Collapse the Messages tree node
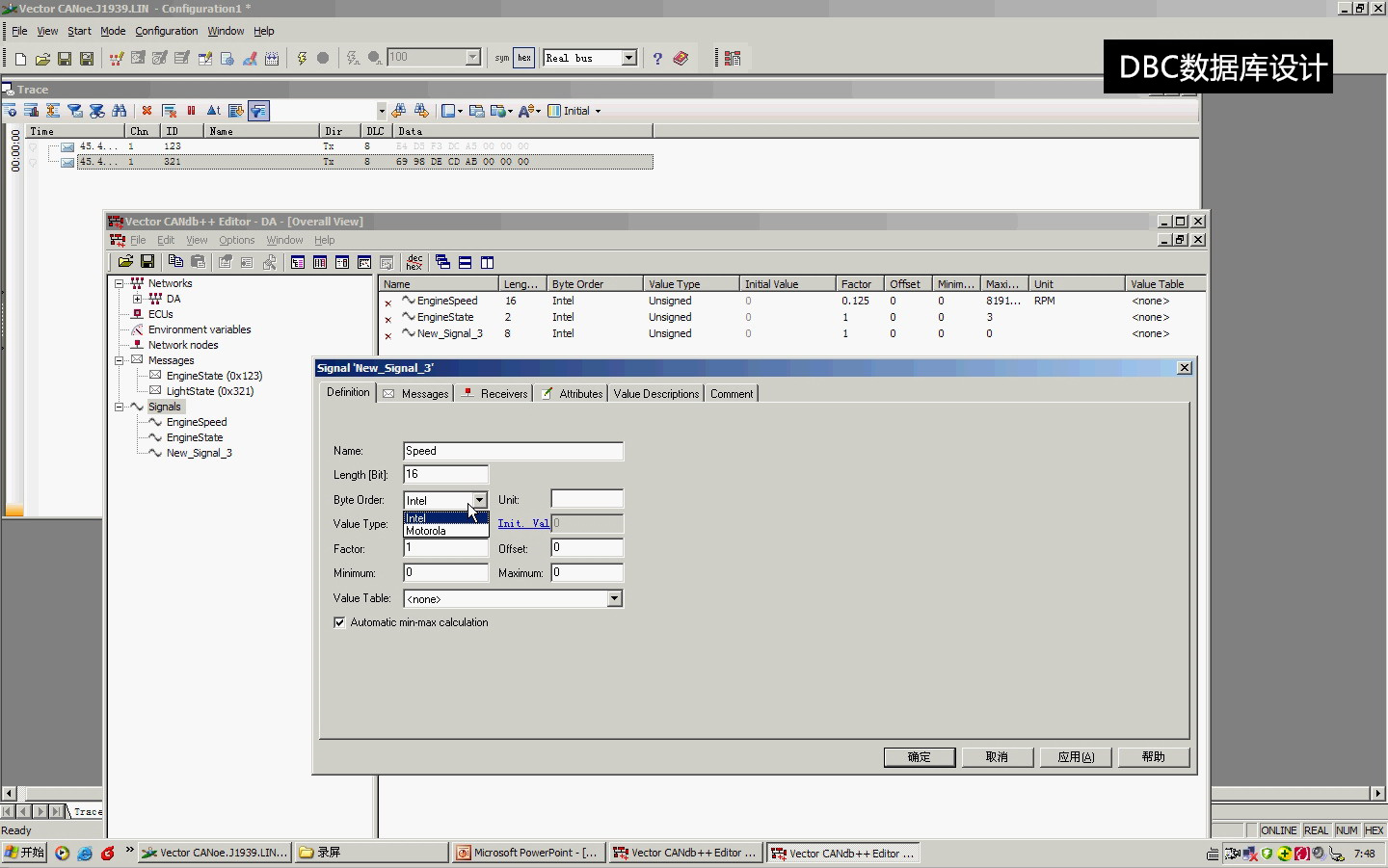 [120, 360]
